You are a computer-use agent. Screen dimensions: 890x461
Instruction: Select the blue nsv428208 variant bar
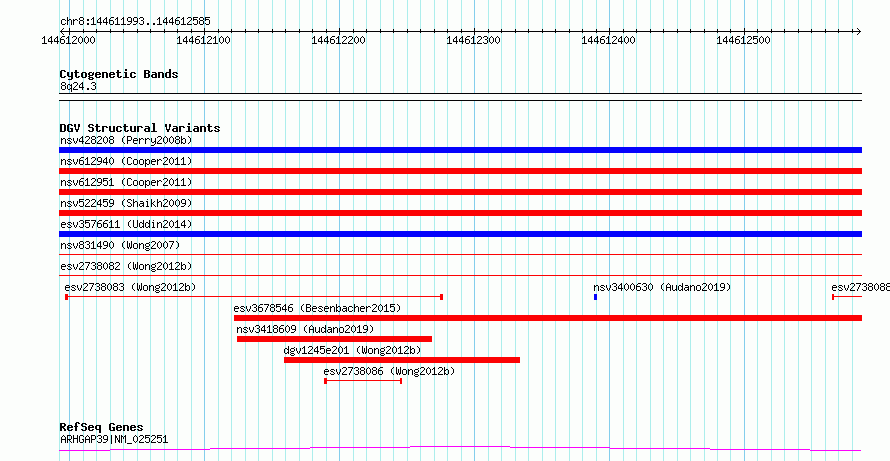click(x=460, y=150)
